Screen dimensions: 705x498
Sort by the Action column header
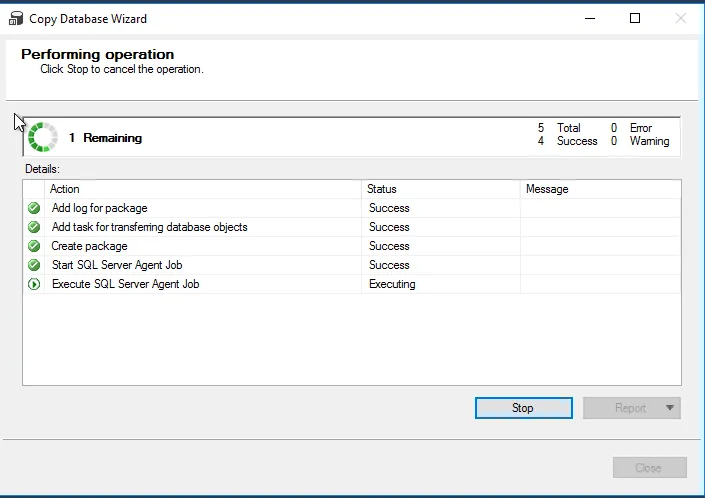tap(200, 189)
